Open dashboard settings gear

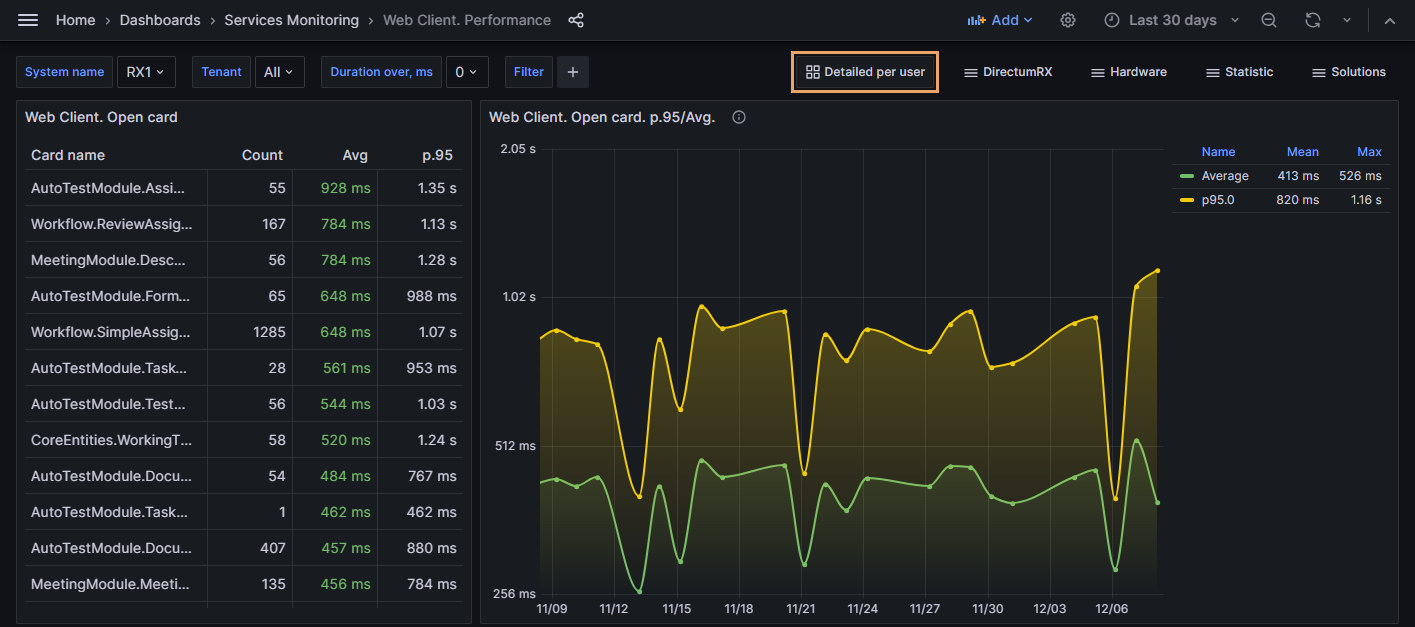(x=1068, y=20)
